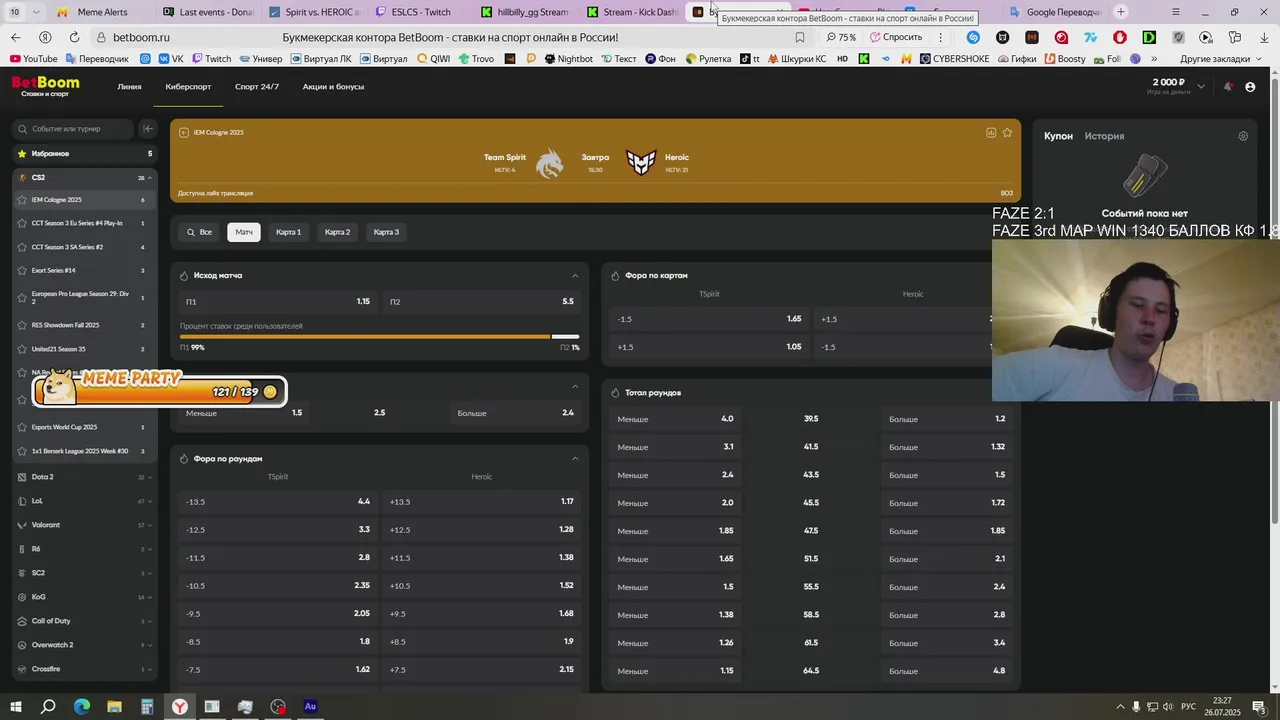
Task: Click back arrow next to IEM Cologne 2025
Action: click(184, 132)
